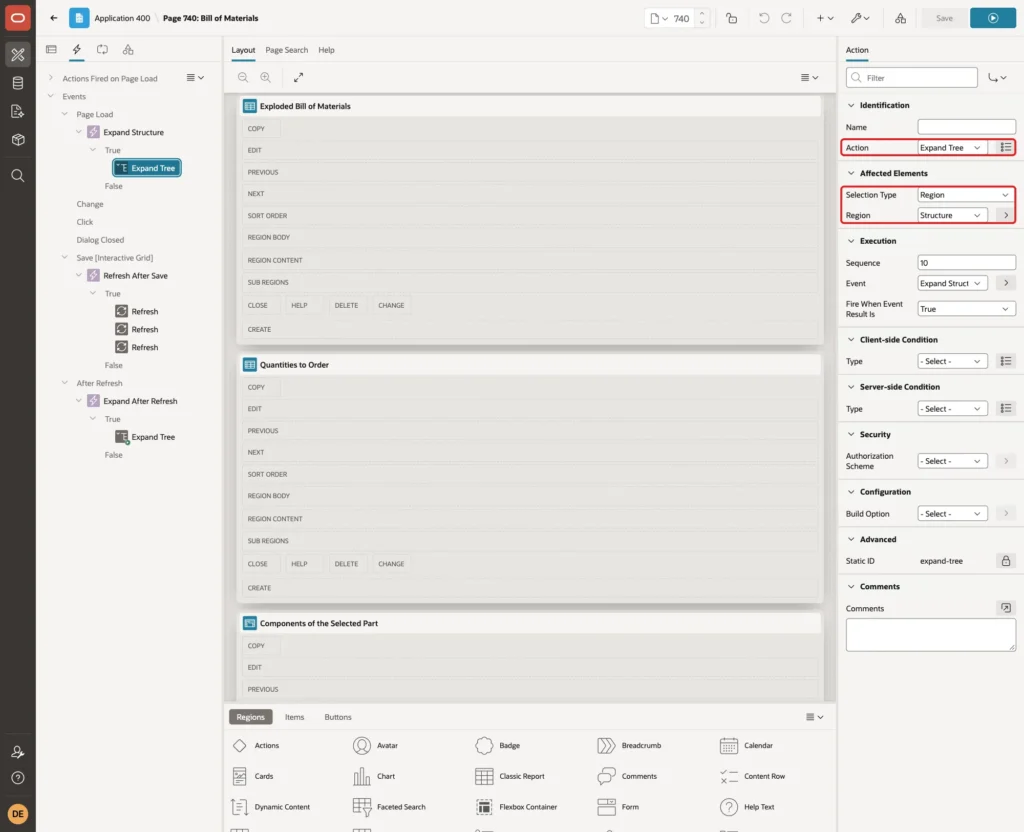
Task: Click the zoom in icon in the layout toolbar
Action: click(266, 77)
